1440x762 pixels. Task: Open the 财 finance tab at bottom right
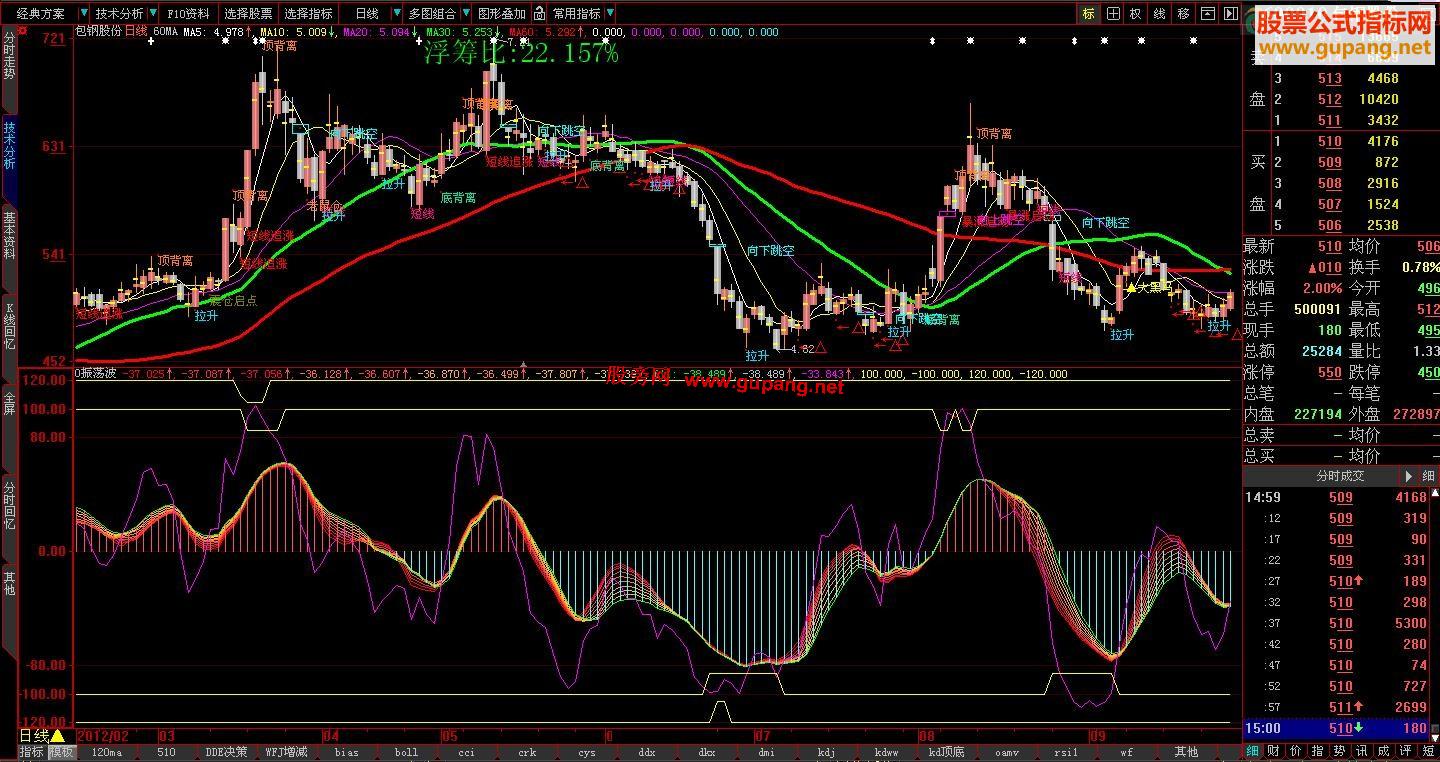click(1274, 751)
